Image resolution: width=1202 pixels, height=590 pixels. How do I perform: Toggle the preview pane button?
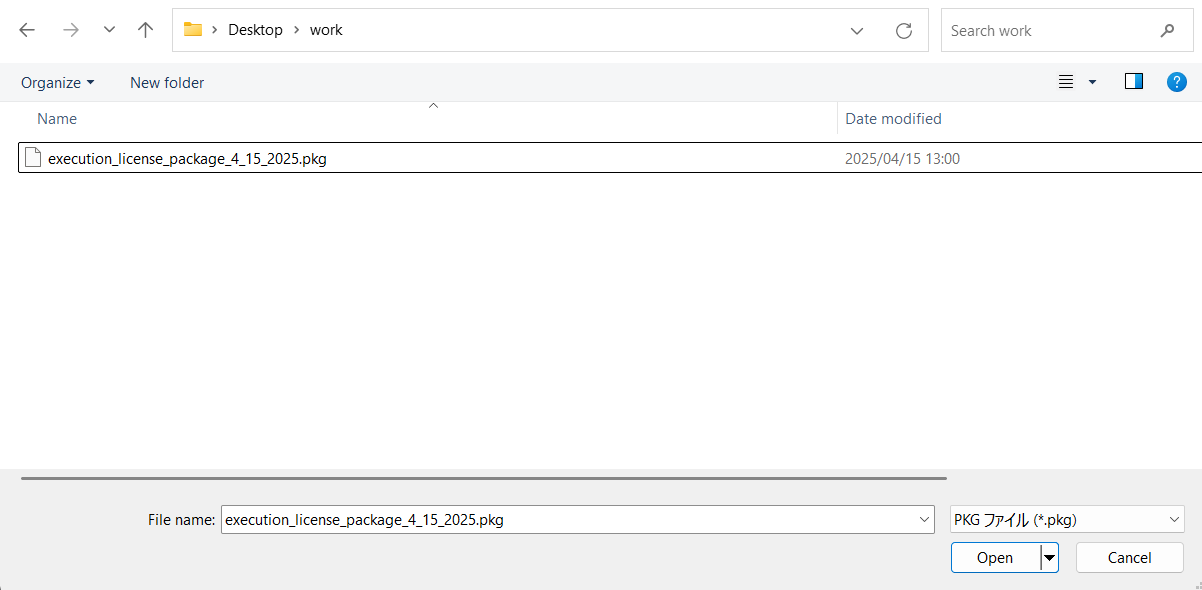[x=1133, y=82]
